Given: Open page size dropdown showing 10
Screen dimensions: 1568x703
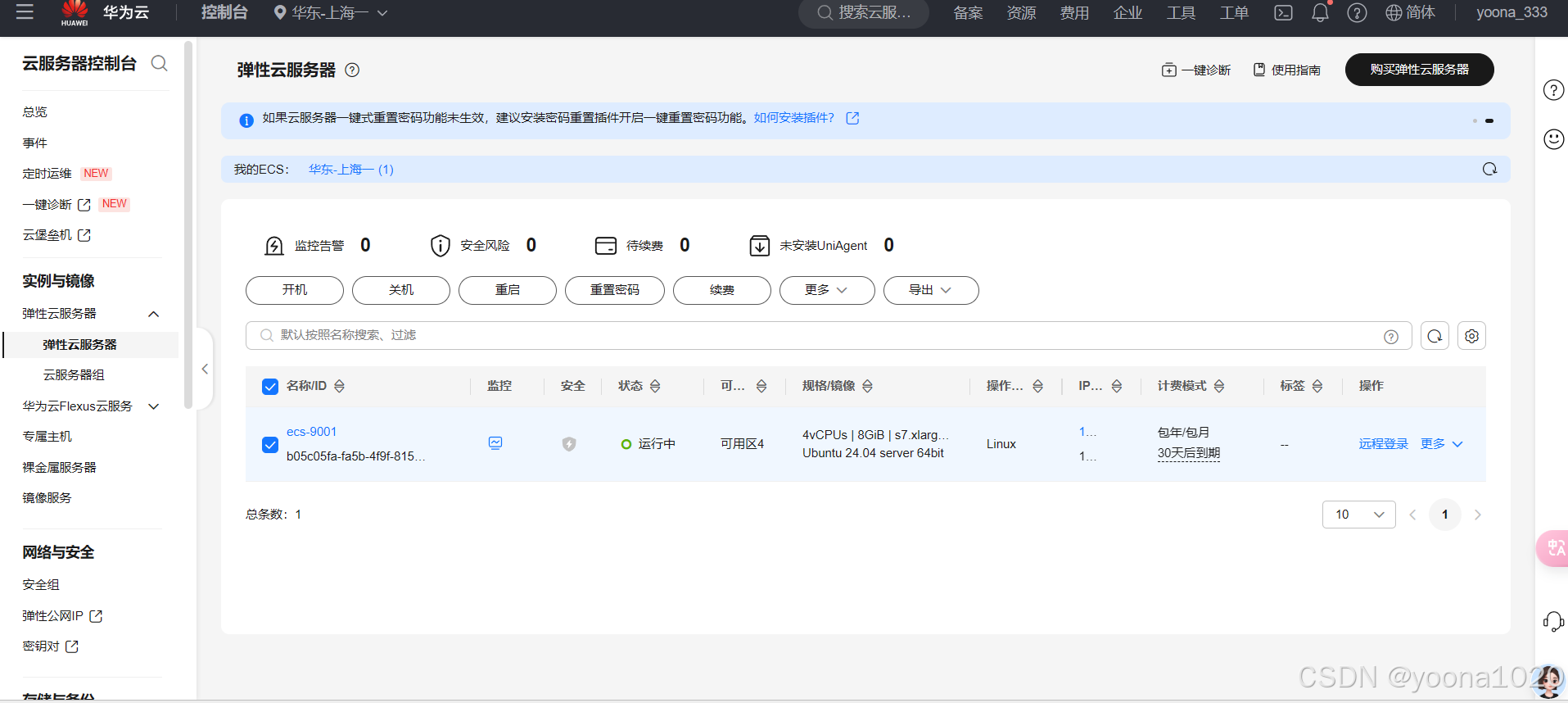Looking at the screenshot, I should [x=1358, y=515].
